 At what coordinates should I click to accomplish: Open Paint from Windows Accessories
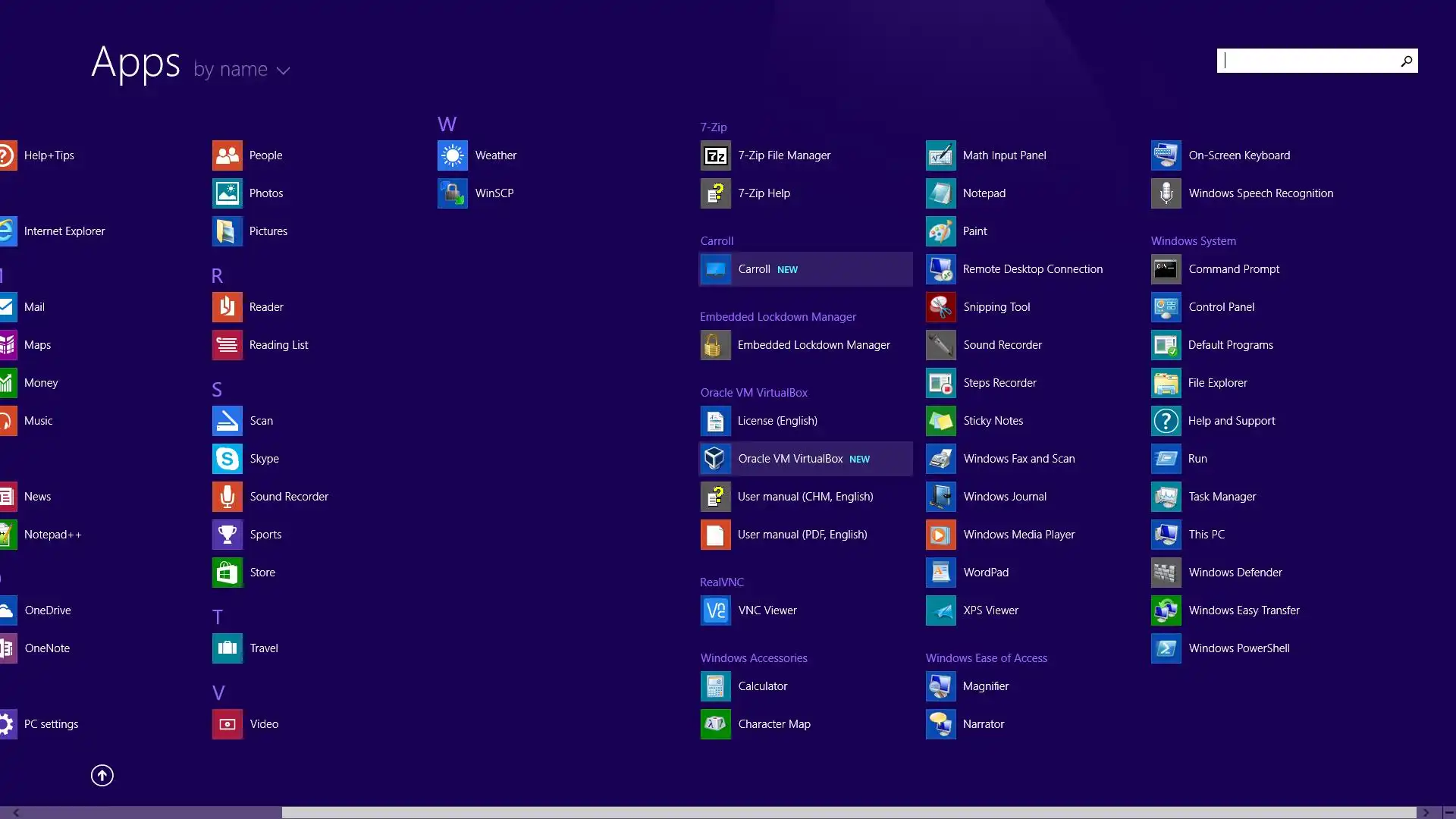point(974,231)
